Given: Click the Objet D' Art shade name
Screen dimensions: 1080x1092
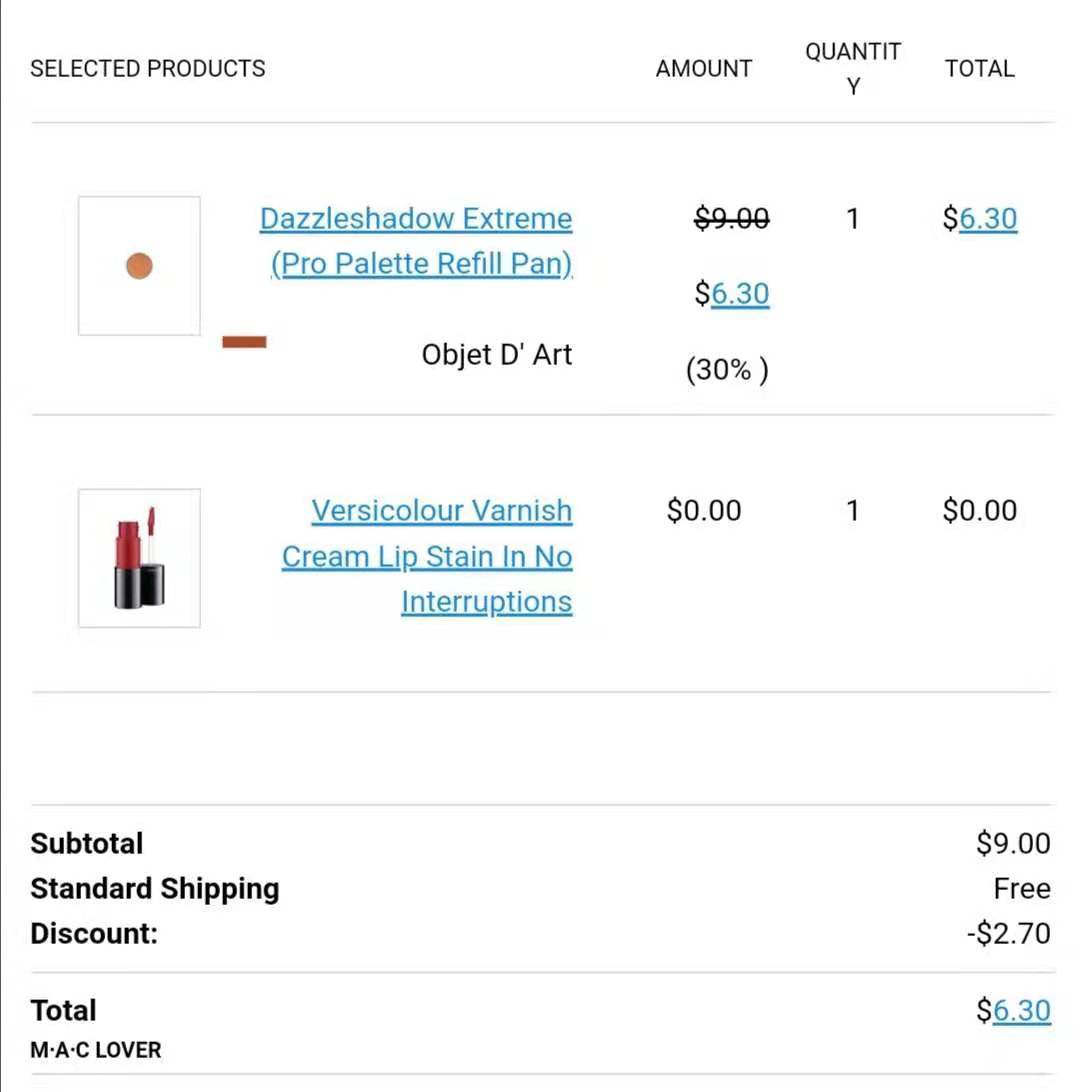Looking at the screenshot, I should (496, 354).
